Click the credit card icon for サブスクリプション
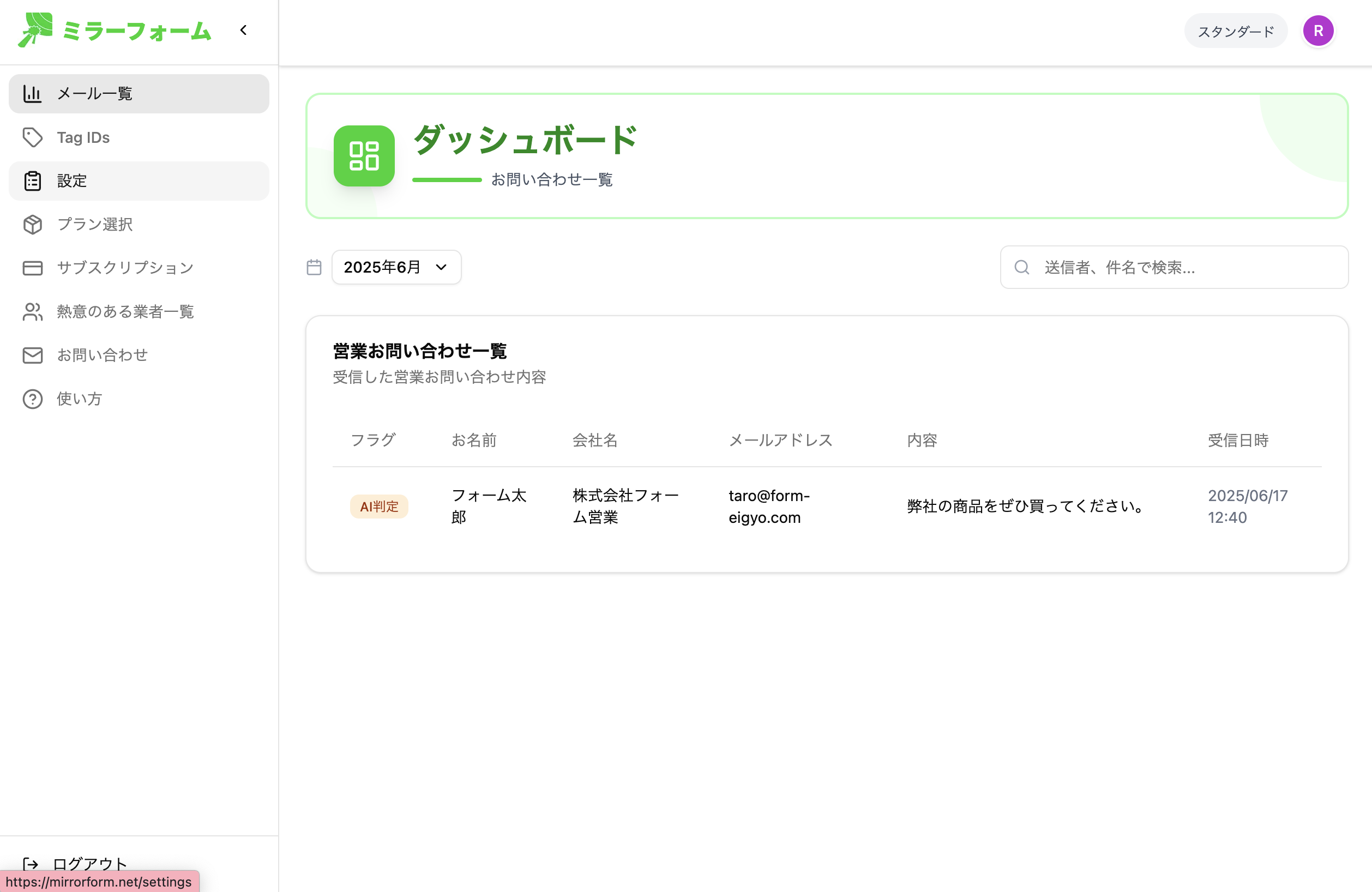1372x892 pixels. point(32,268)
